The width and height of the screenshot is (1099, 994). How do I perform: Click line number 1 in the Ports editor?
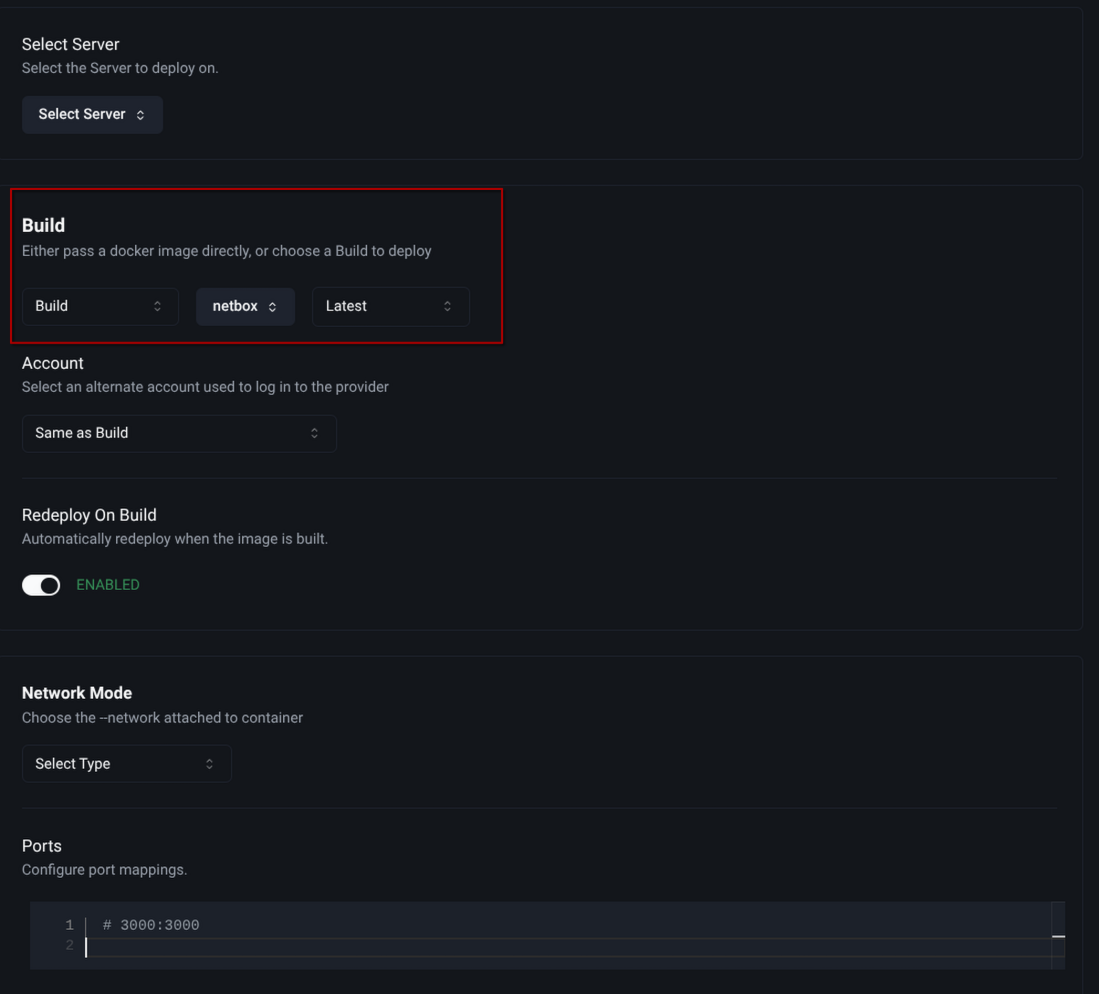point(70,925)
